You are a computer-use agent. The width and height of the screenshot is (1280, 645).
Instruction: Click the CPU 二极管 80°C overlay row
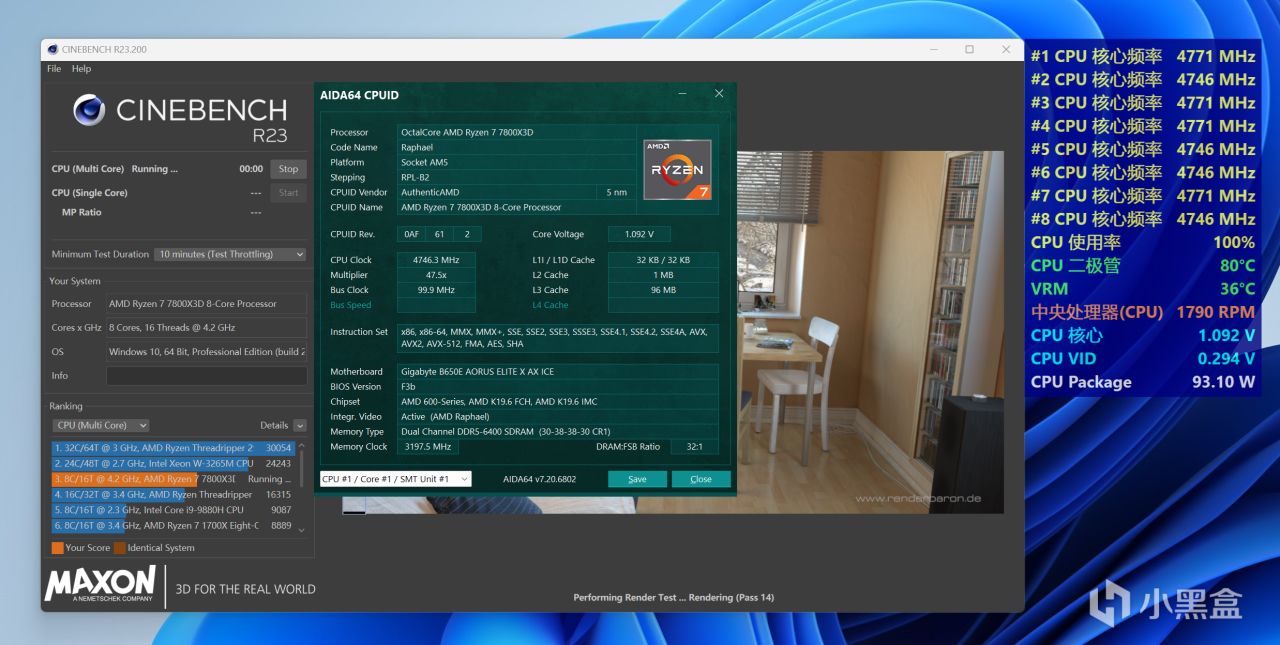pos(1142,266)
